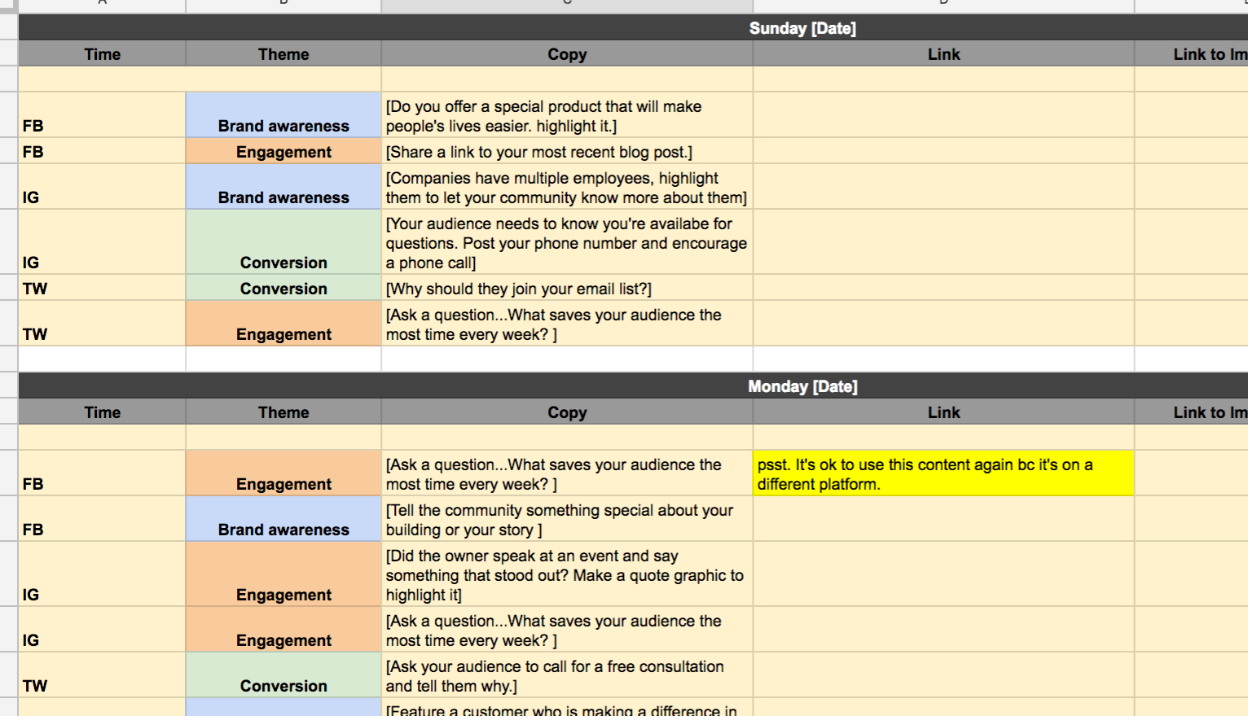Click the free consultation copy cell
The image size is (1250, 722).
(x=567, y=676)
